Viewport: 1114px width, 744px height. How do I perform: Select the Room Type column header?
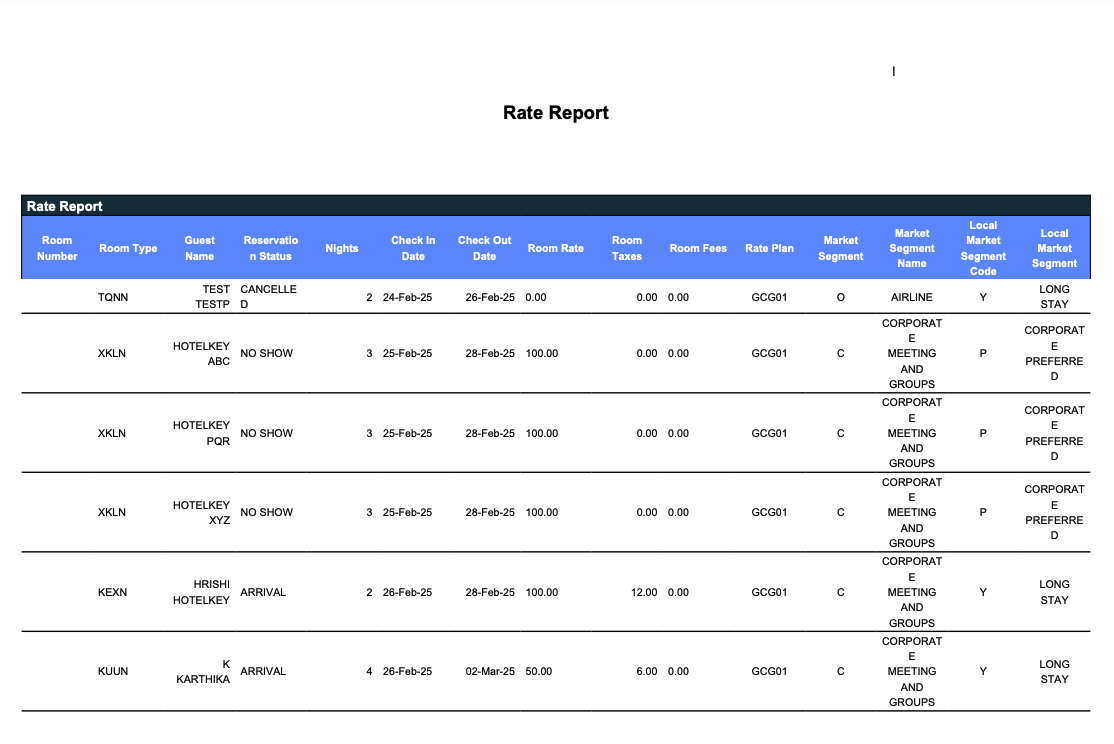128,248
